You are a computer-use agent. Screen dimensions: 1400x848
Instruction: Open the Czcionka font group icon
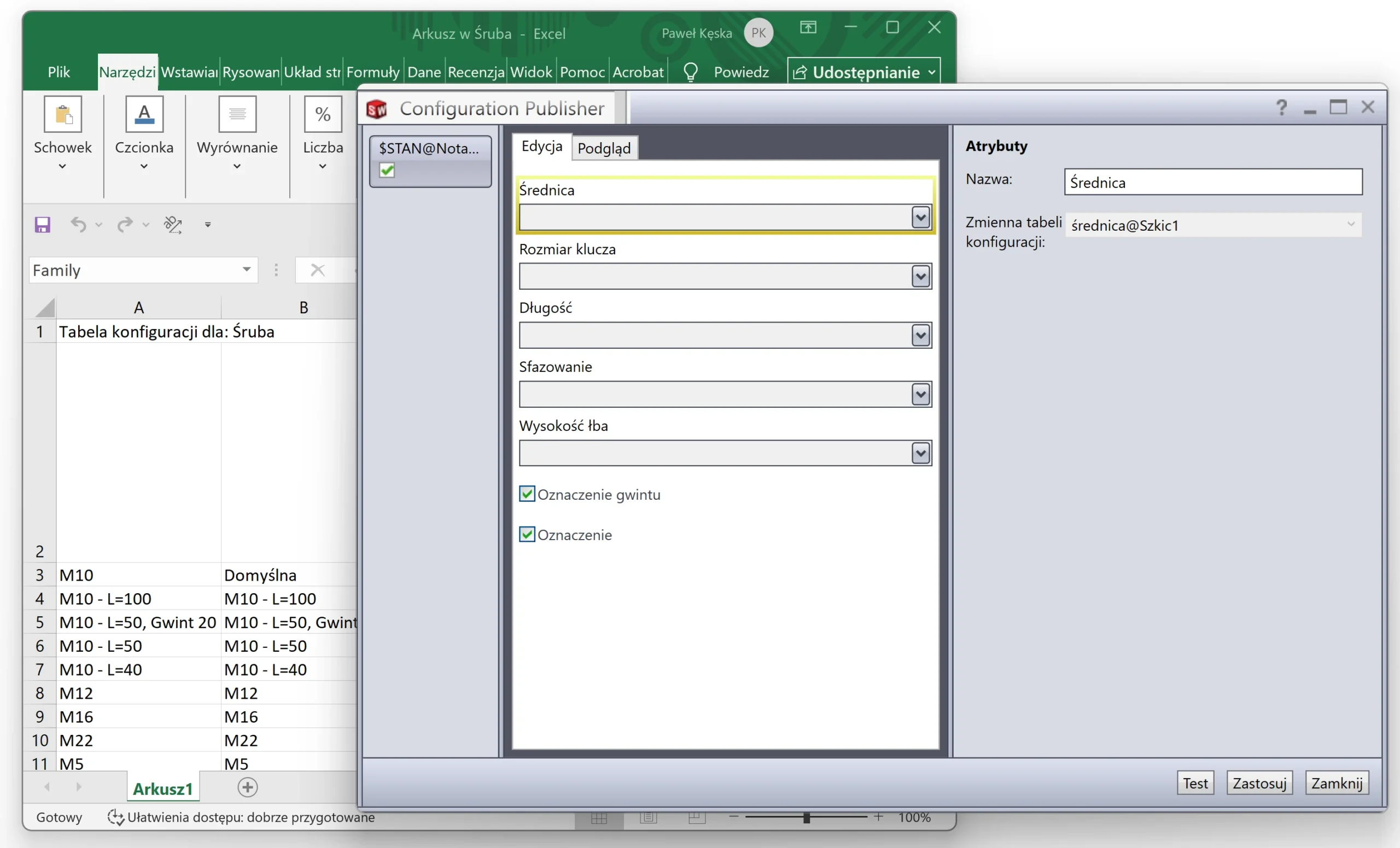point(144,114)
